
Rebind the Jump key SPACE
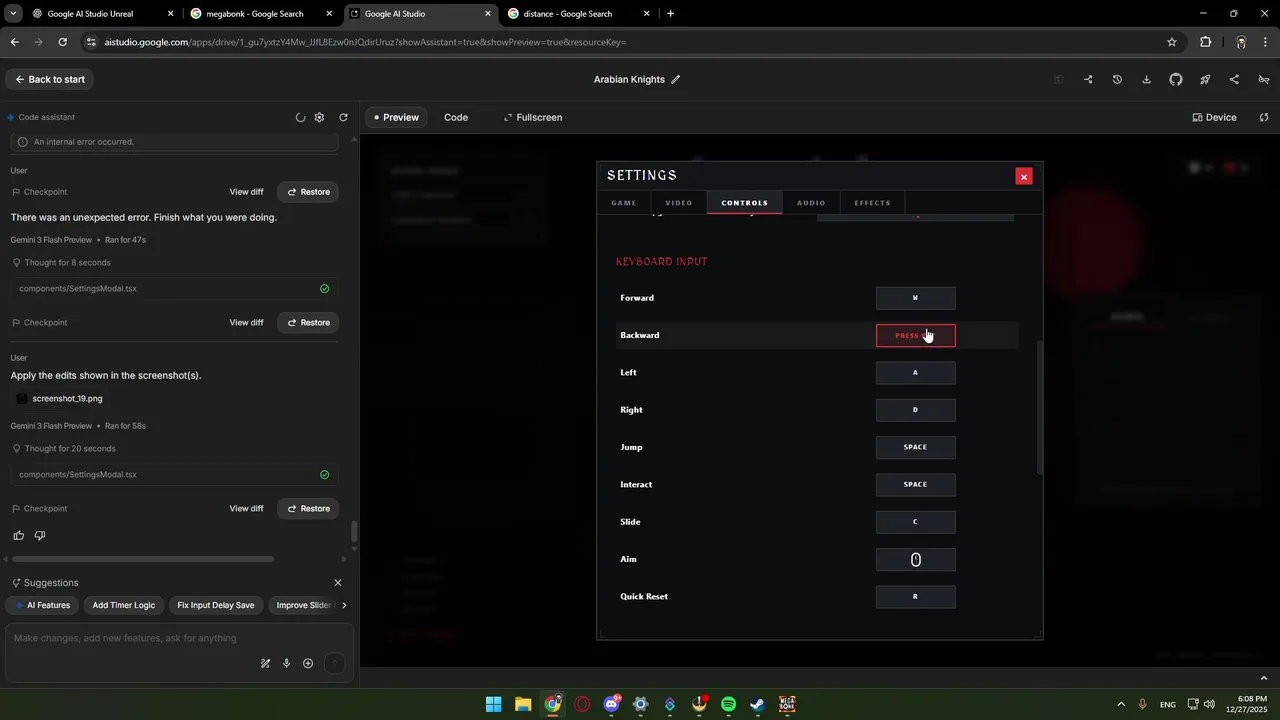(x=915, y=447)
